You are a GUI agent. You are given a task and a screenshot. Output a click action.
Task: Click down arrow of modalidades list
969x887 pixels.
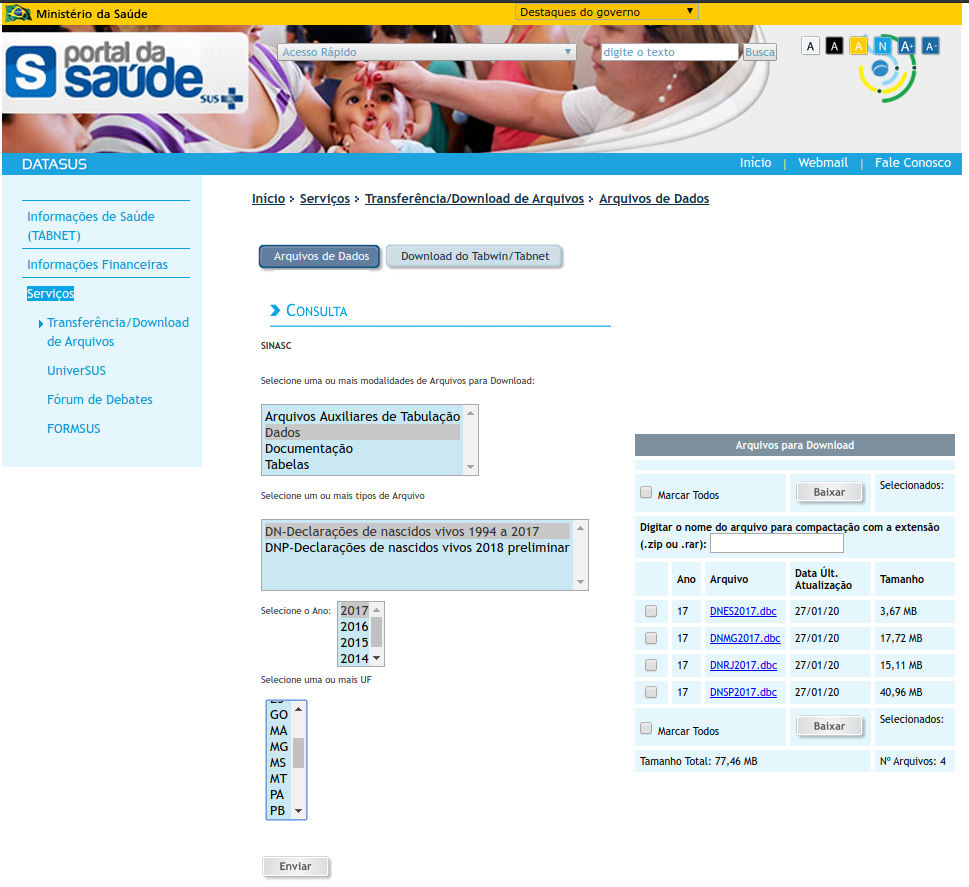[x=471, y=467]
